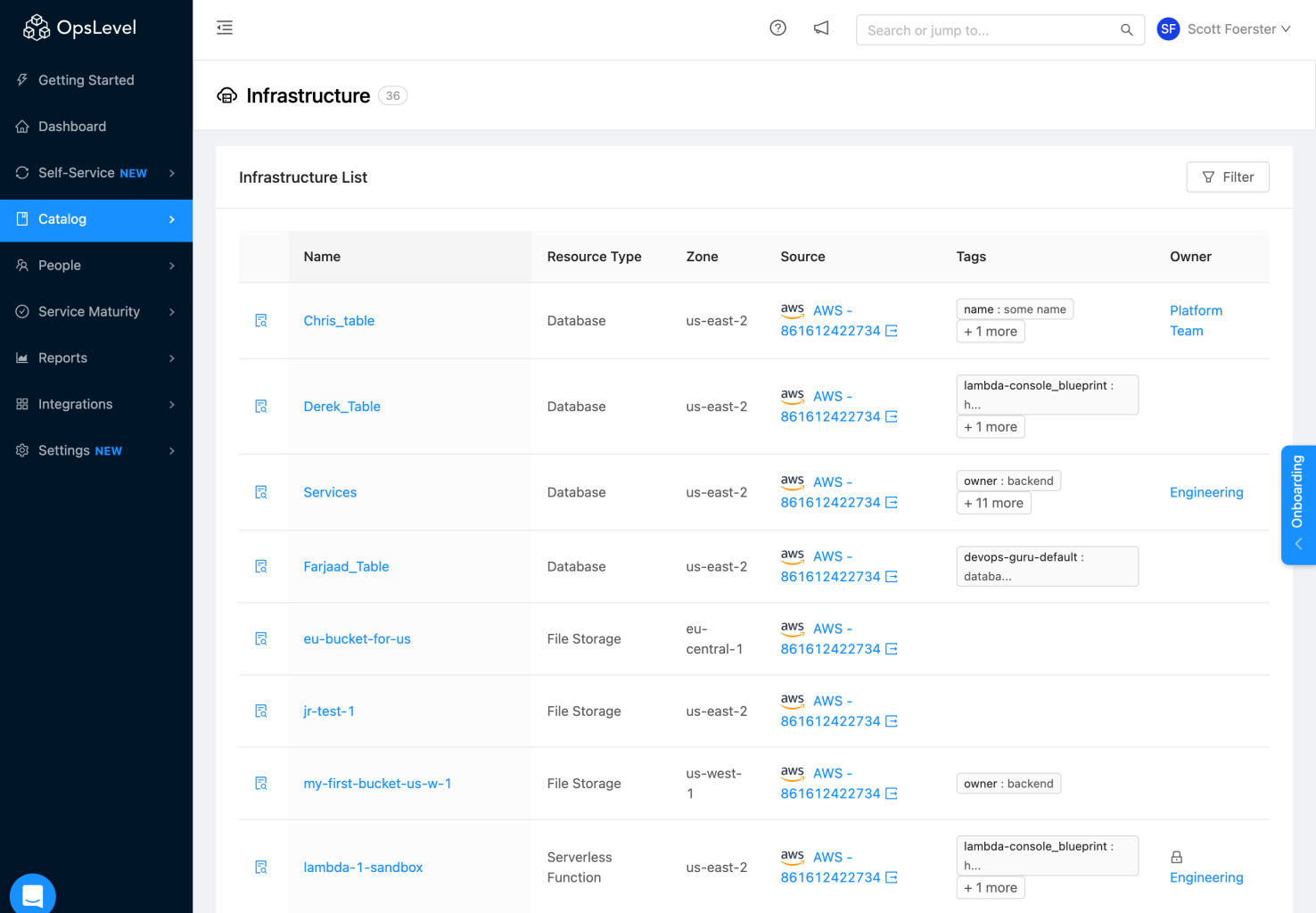Click the Infrastructure cloud header icon
This screenshot has width=1316, height=913.
click(x=227, y=95)
